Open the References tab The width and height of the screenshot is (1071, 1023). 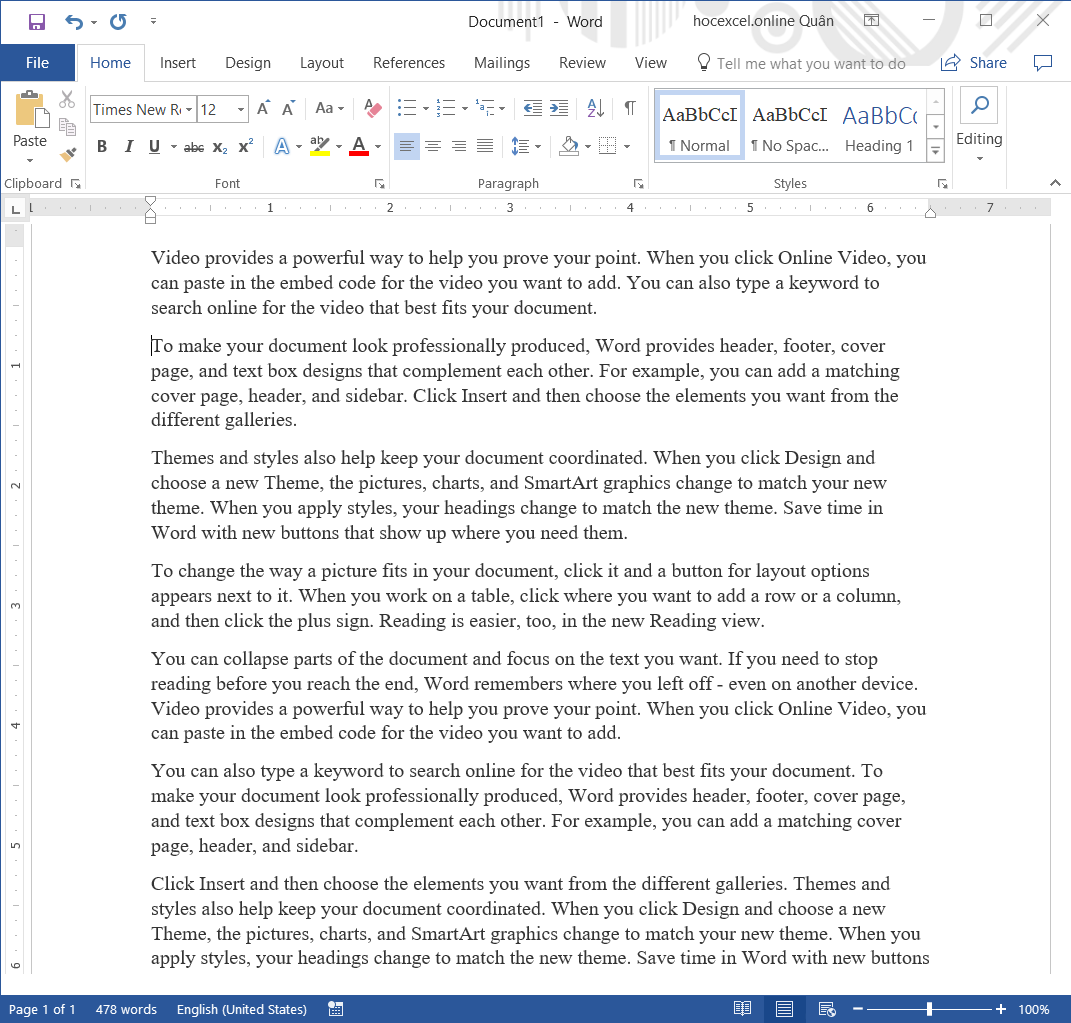coord(408,63)
